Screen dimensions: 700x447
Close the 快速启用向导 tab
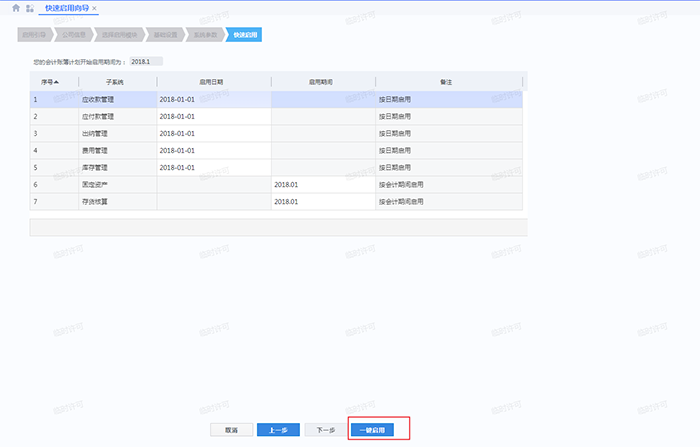(x=94, y=8)
